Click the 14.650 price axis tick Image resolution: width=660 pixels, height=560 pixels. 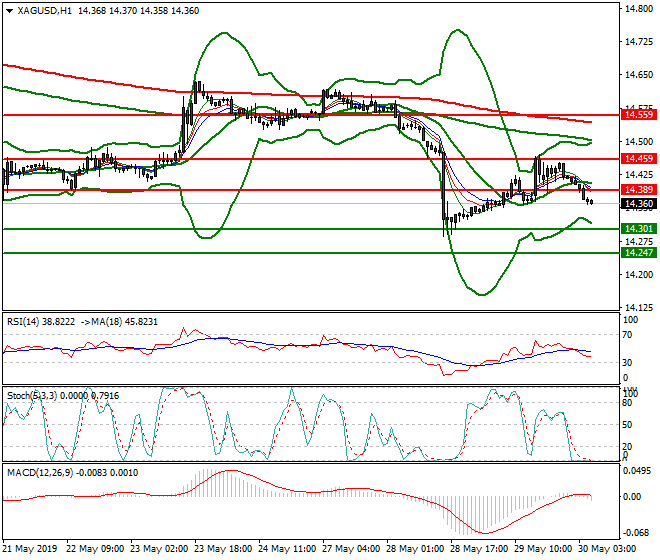[639, 75]
